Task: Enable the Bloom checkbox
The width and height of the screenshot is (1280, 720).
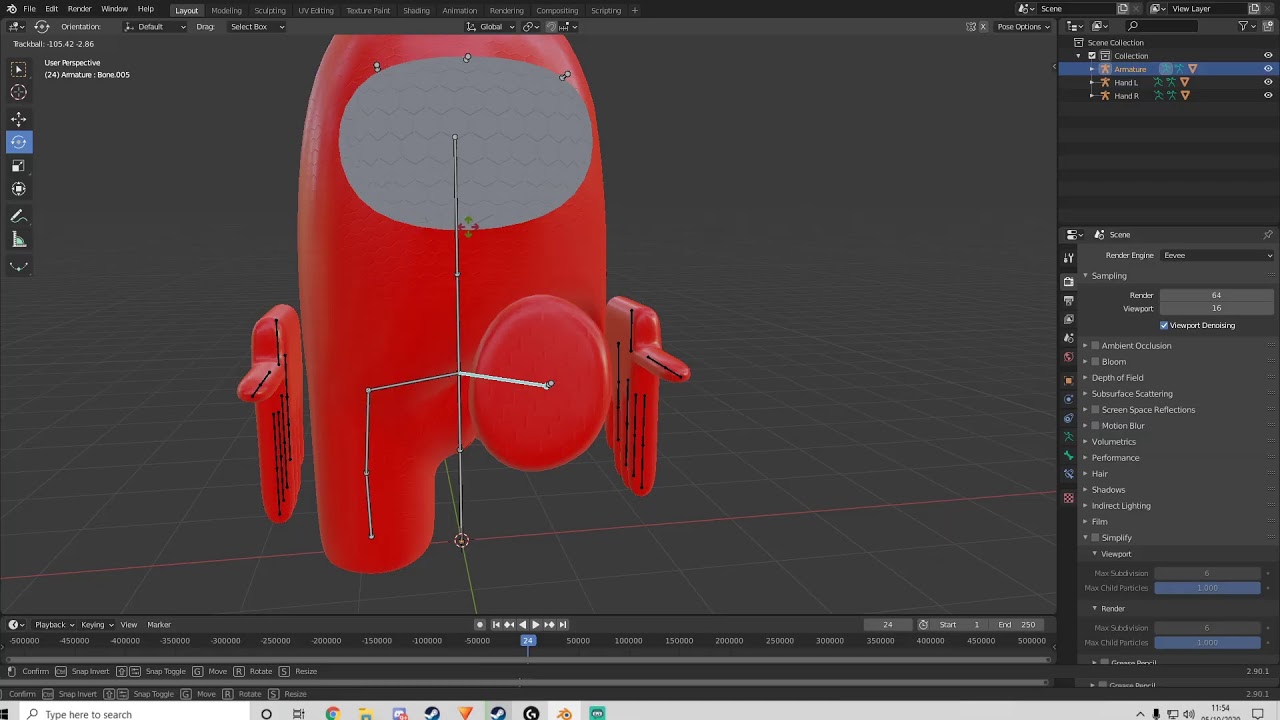Action: pyautogui.click(x=1095, y=362)
